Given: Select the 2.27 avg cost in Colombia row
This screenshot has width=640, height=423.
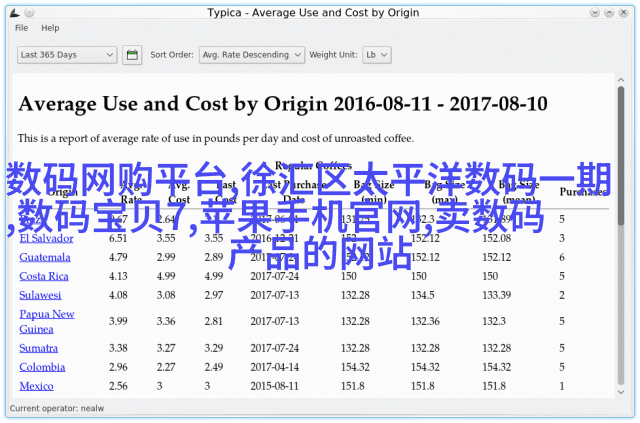Looking at the screenshot, I should [x=166, y=367].
